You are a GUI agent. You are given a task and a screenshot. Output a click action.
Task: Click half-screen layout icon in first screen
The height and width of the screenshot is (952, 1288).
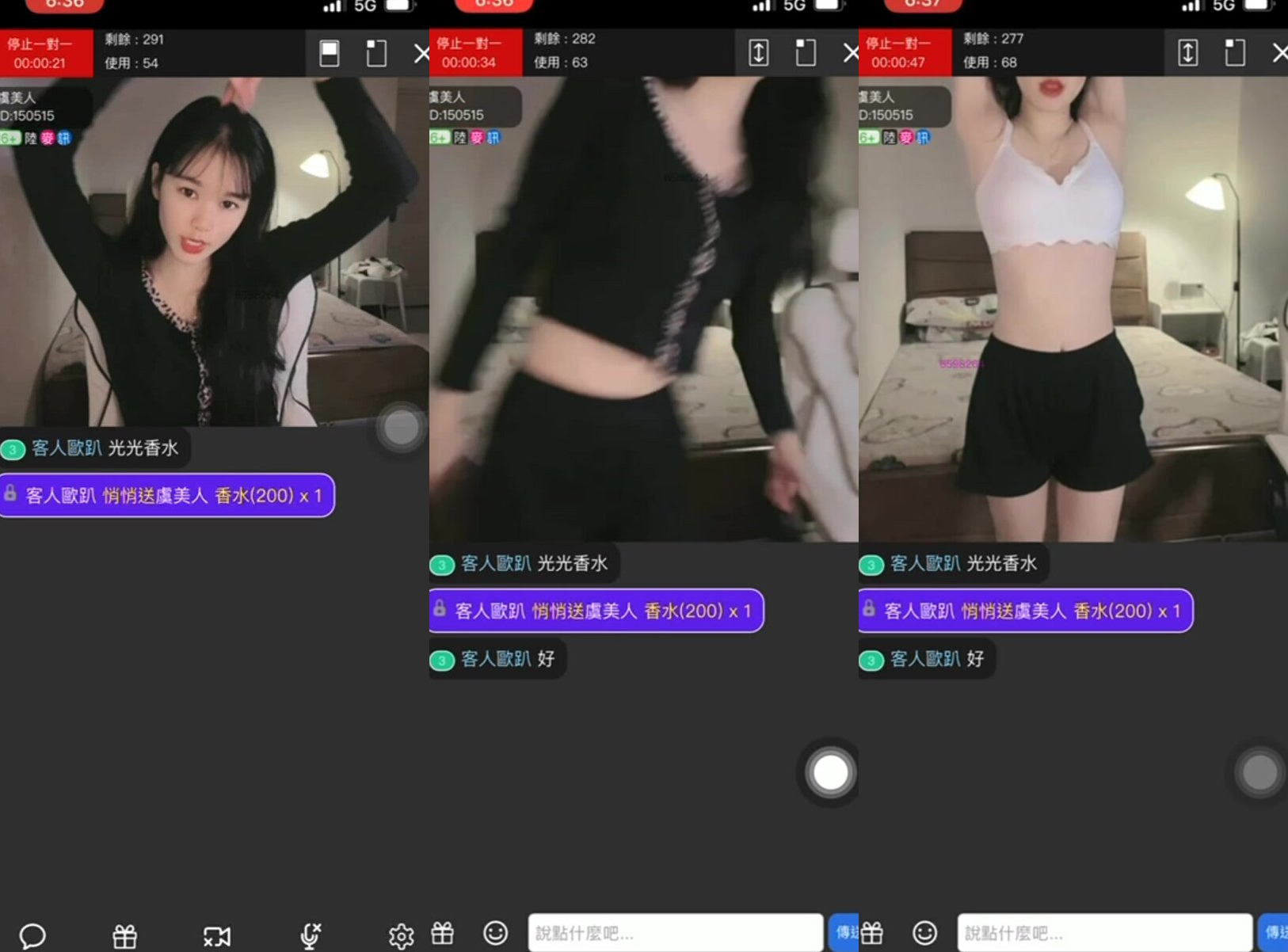point(330,53)
